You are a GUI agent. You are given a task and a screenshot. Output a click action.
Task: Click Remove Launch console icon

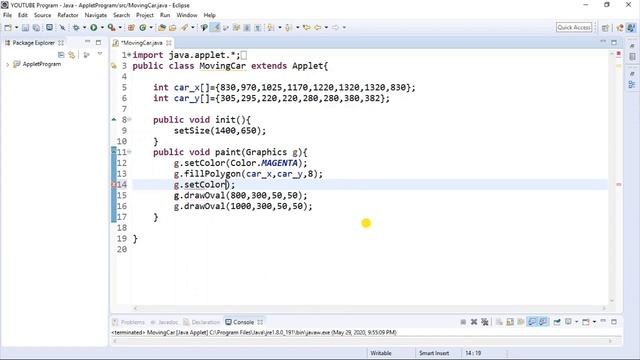474,322
